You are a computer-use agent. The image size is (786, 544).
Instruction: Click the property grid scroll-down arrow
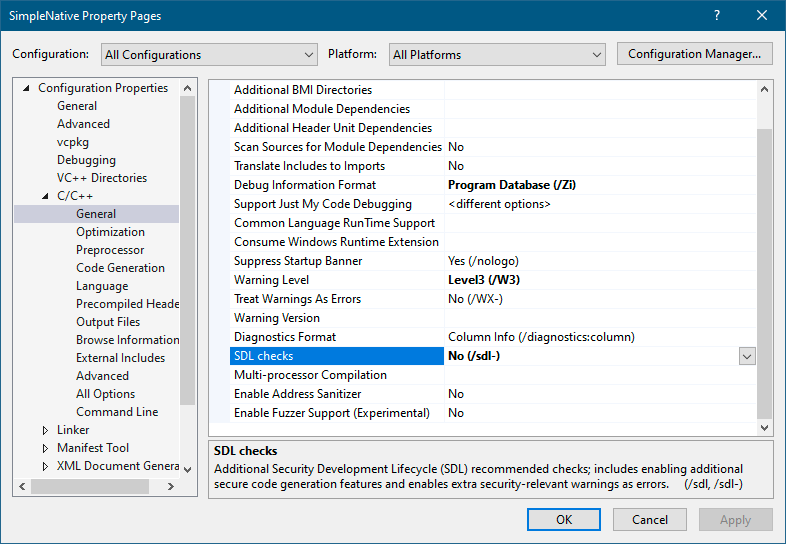pos(765,427)
